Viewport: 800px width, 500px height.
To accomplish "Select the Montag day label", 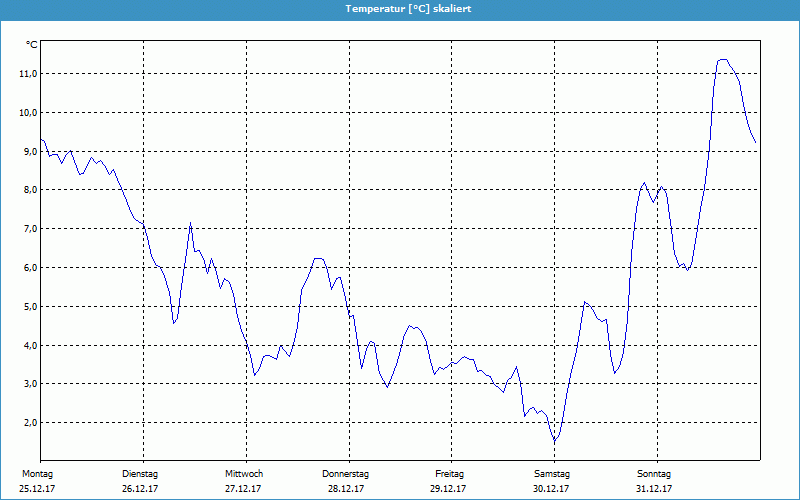I will (36, 474).
